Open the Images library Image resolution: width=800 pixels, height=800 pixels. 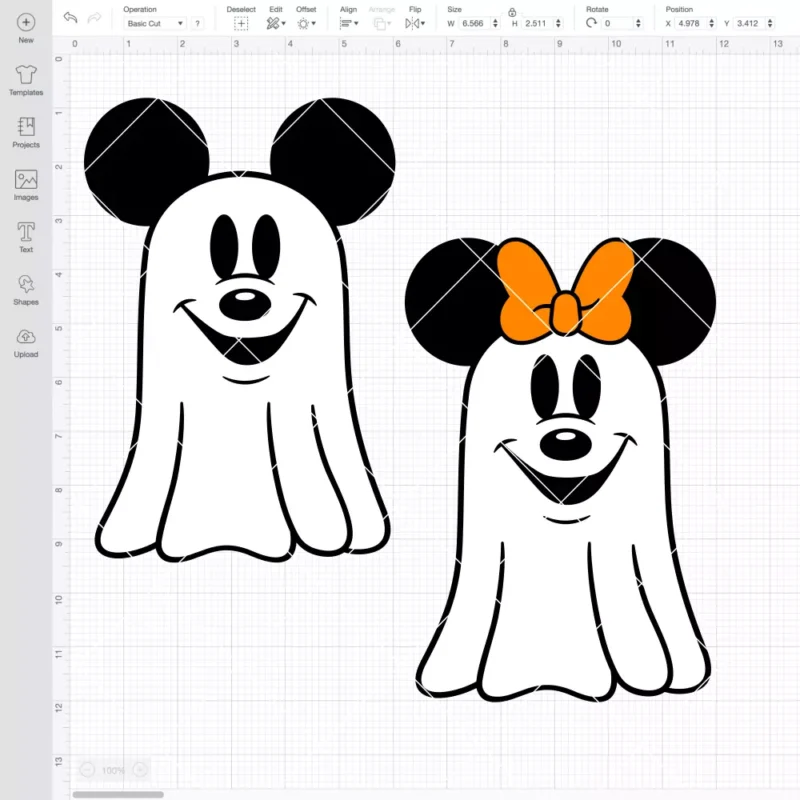[26, 185]
